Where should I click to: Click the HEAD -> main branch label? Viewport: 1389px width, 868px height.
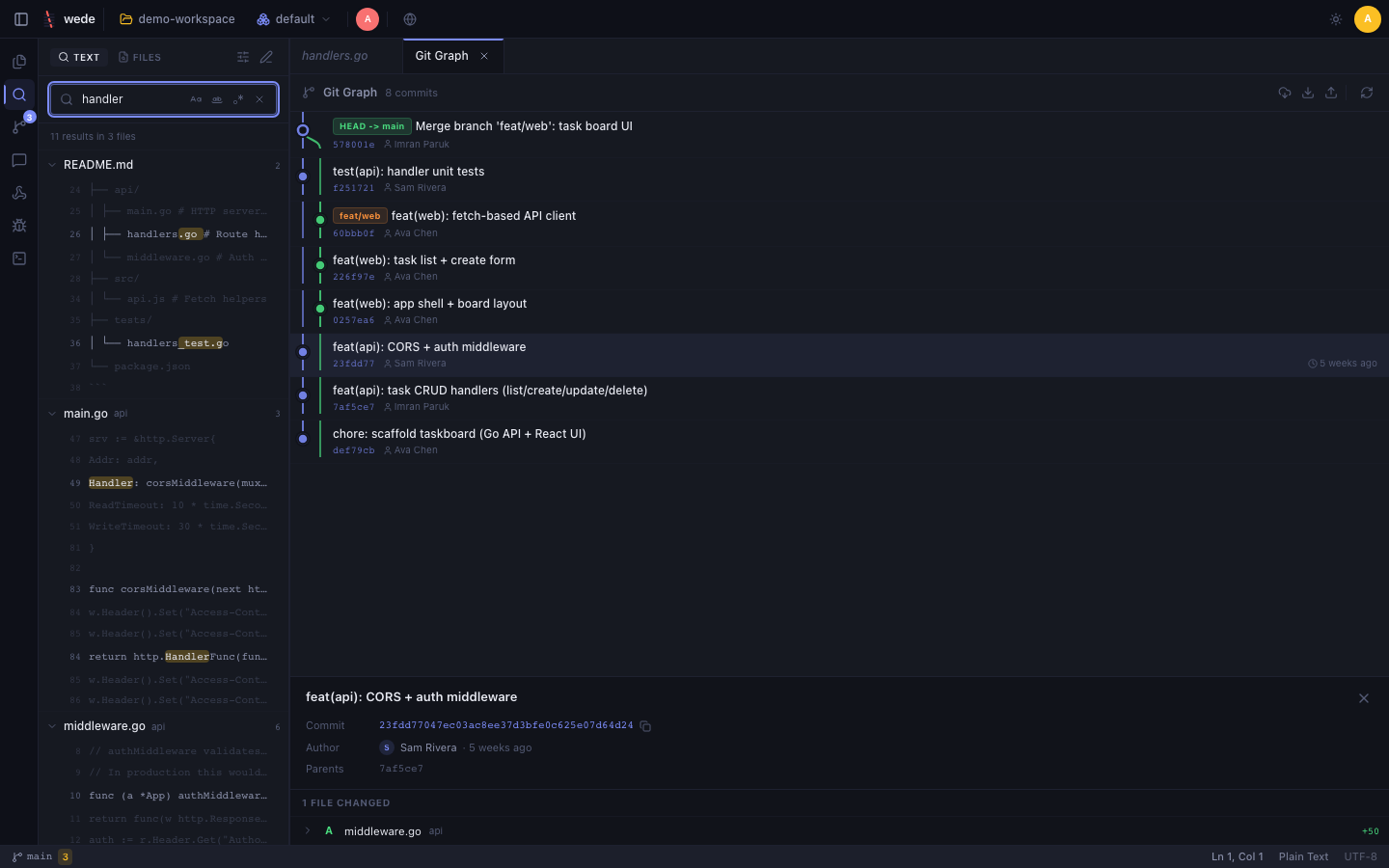(x=372, y=126)
